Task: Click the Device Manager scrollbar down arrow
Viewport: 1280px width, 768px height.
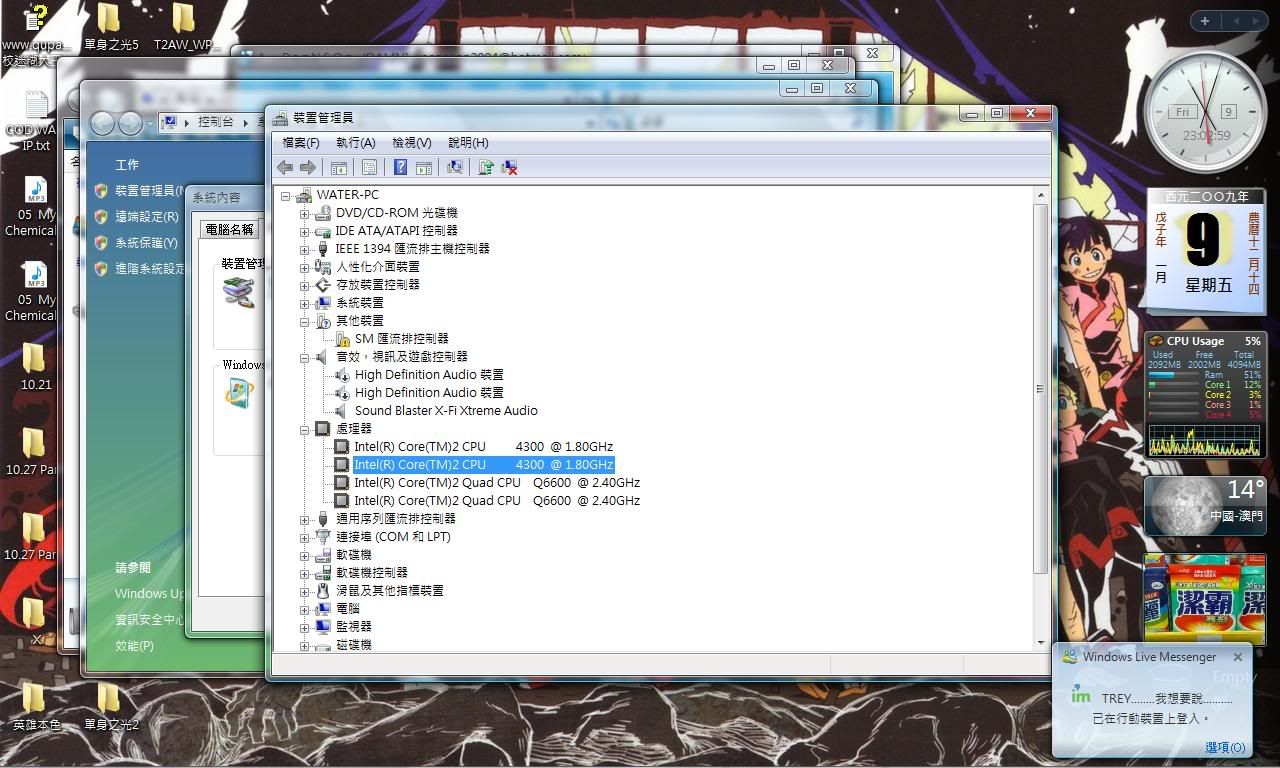Action: coord(1040,644)
